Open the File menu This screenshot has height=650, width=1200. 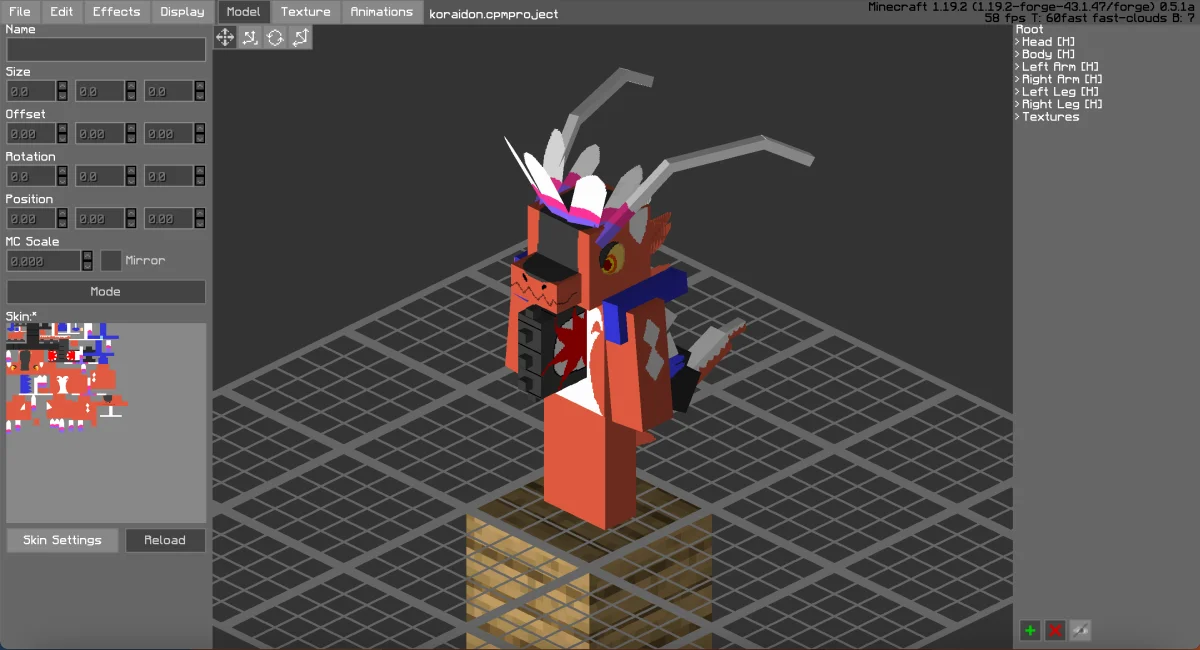20,12
